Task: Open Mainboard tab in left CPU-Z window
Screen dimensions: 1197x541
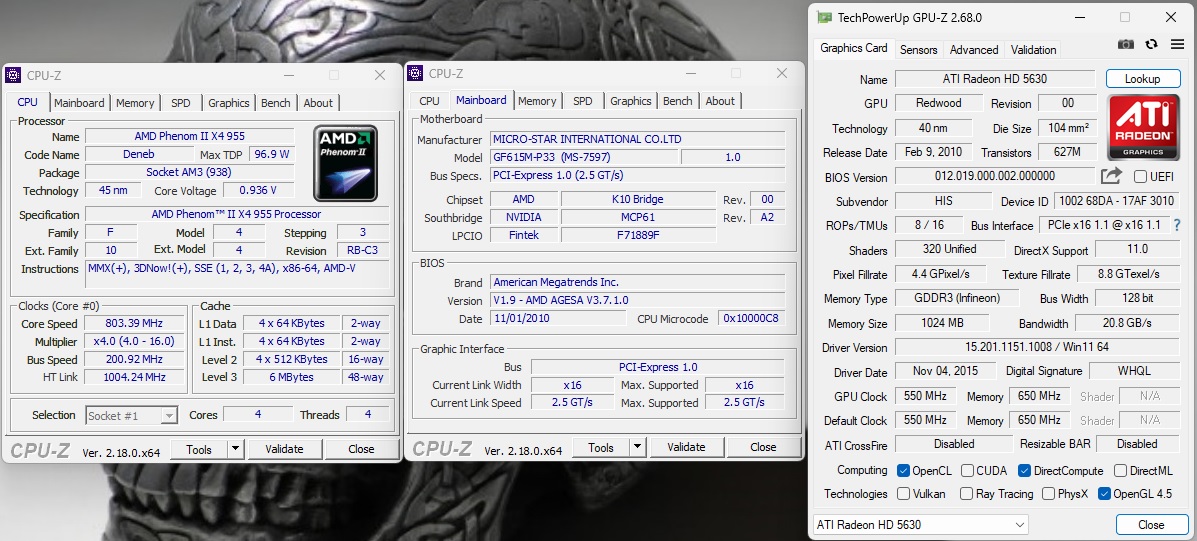Action: click(79, 103)
